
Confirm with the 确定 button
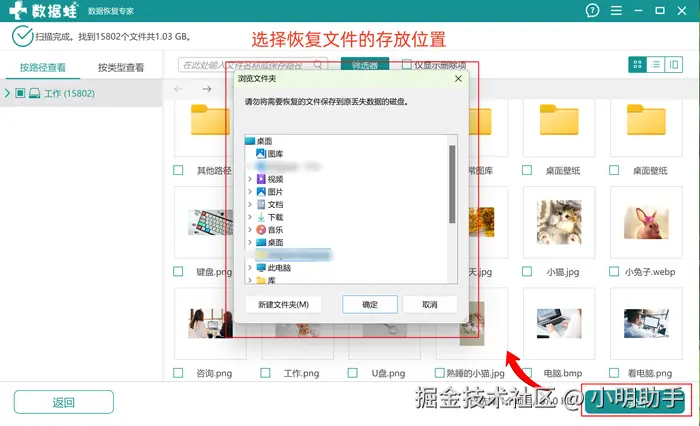pos(370,305)
